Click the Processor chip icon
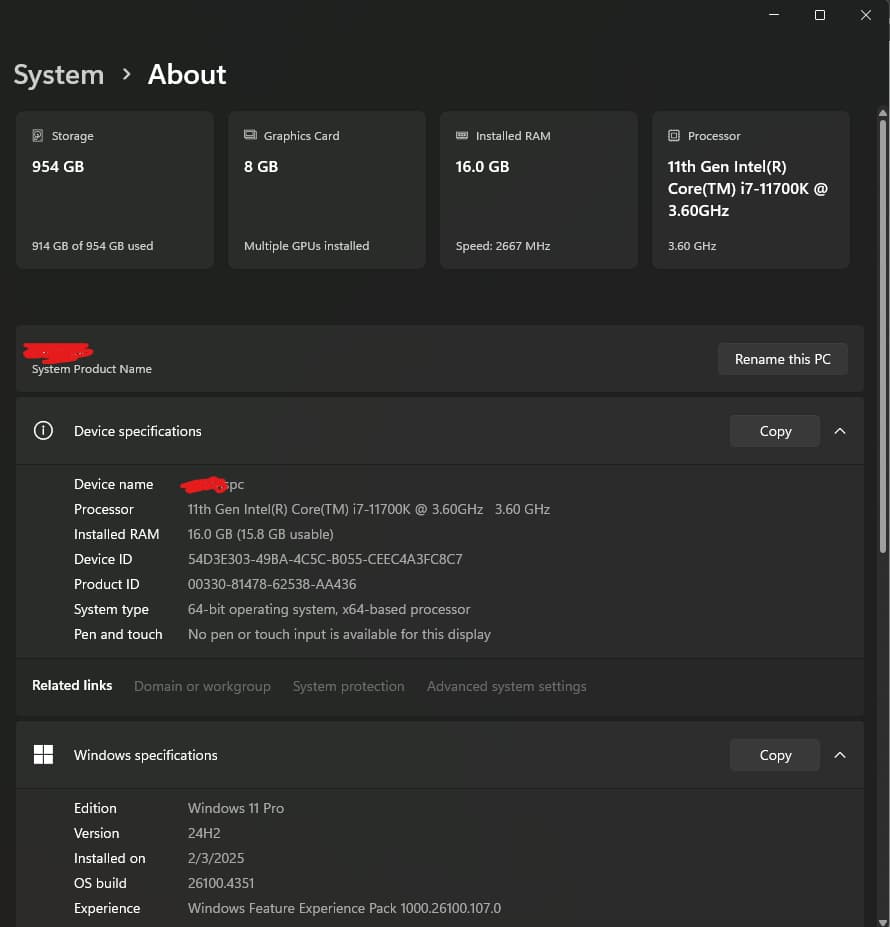Screen dimensions: 890x927 [x=674, y=135]
